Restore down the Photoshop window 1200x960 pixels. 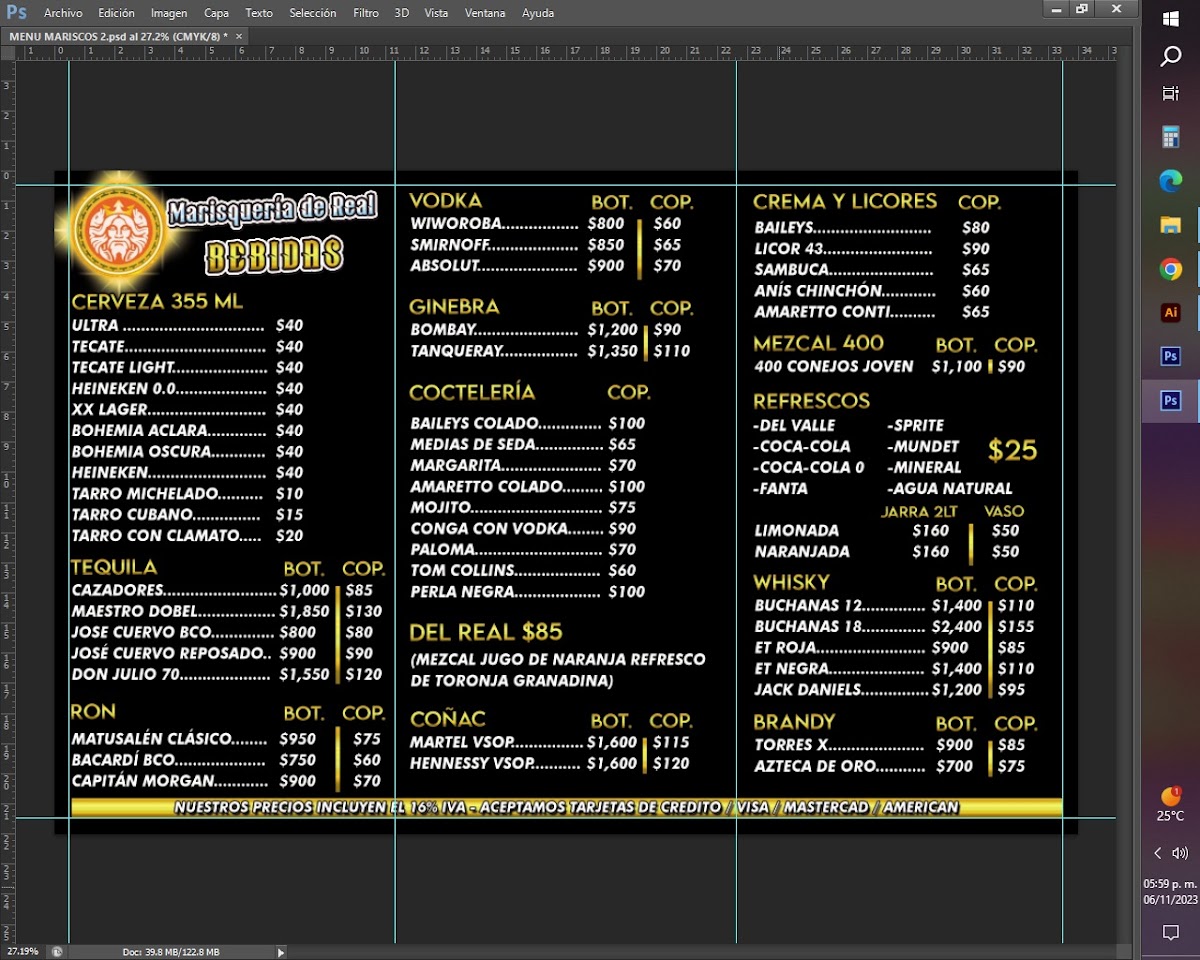[x=1081, y=9]
